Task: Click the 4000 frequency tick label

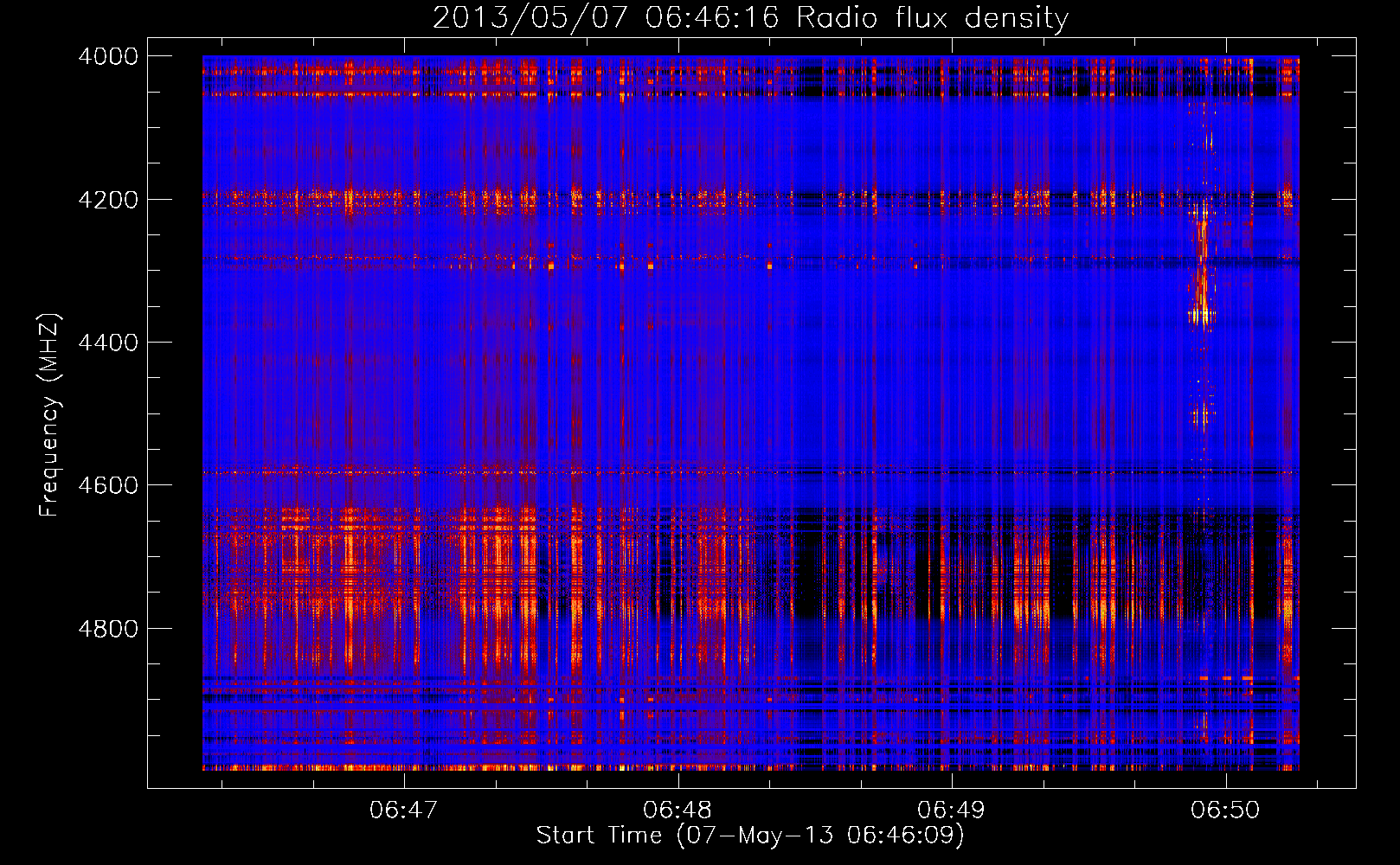Action: pos(108,56)
